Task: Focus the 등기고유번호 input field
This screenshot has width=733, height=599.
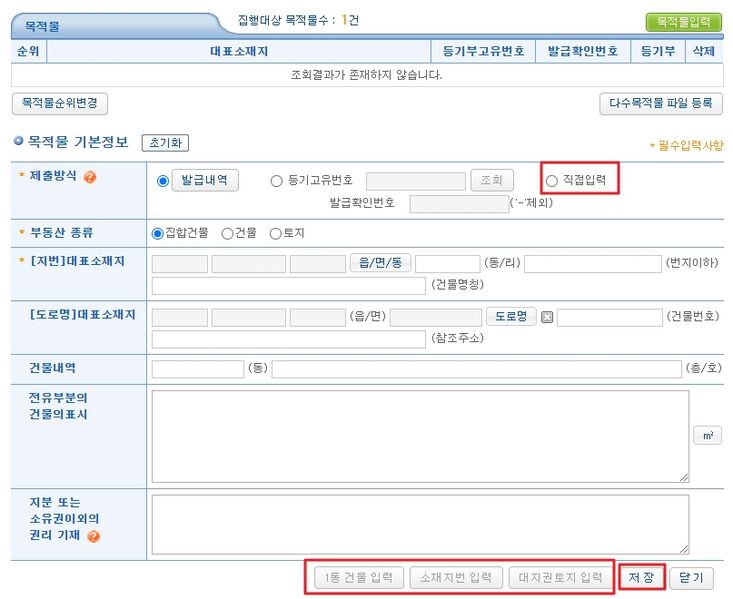Action: coord(416,181)
